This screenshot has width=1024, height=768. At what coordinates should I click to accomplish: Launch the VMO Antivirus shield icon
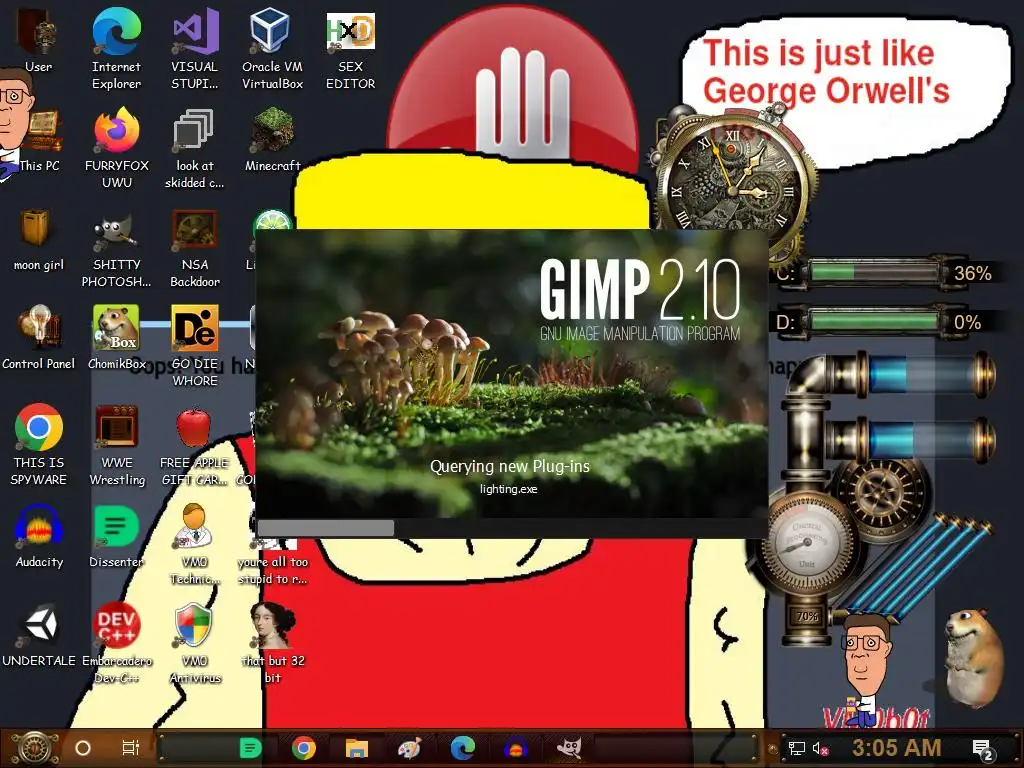coord(195,644)
